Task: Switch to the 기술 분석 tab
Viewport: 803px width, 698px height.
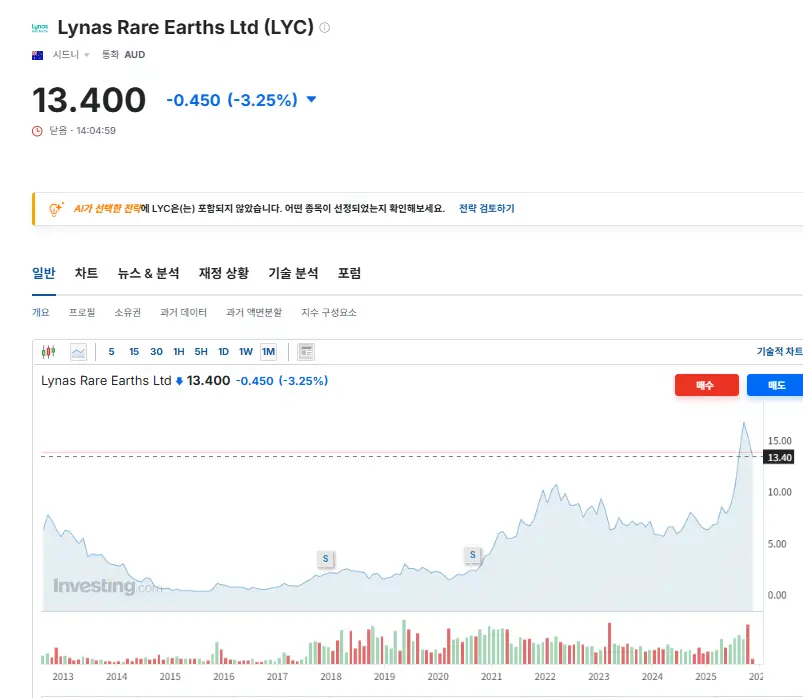Action: (293, 273)
